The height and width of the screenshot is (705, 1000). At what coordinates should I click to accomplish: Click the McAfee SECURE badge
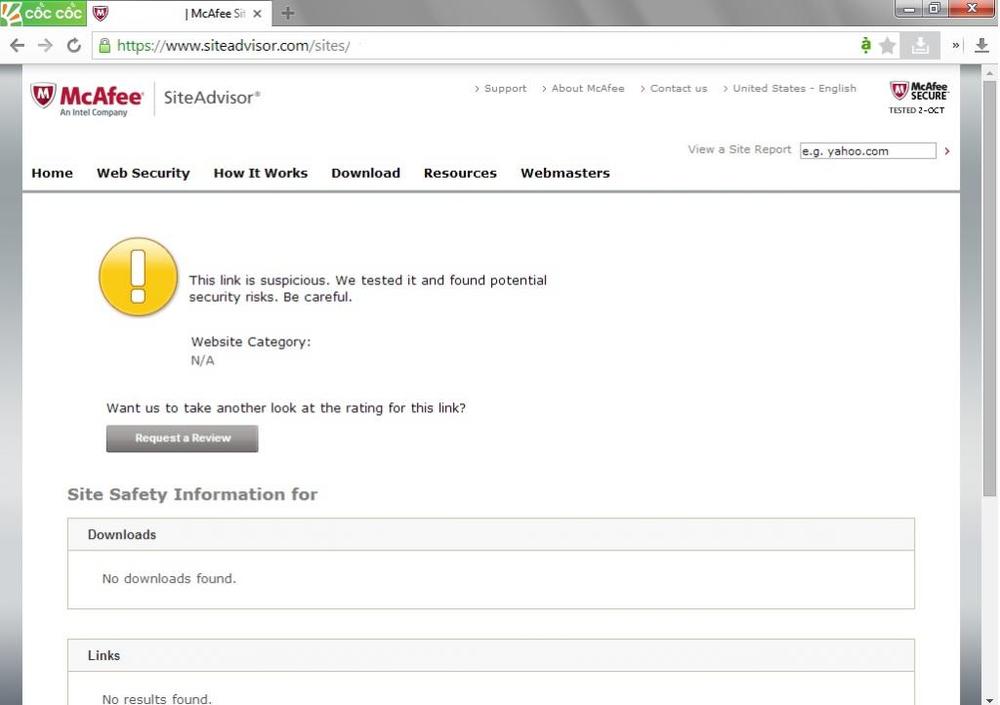pos(918,98)
